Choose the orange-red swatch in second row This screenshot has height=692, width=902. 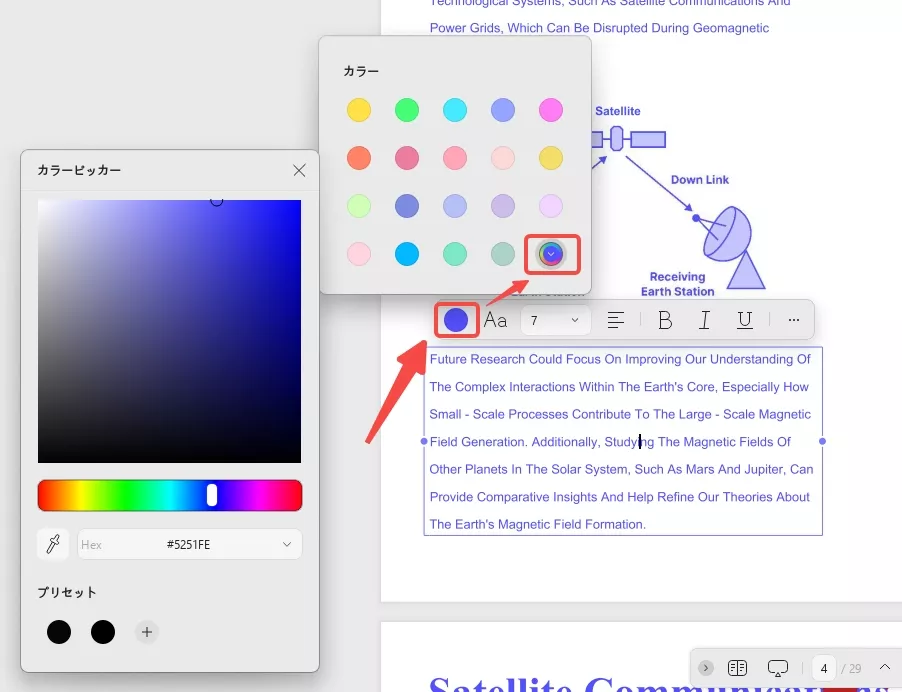click(359, 158)
